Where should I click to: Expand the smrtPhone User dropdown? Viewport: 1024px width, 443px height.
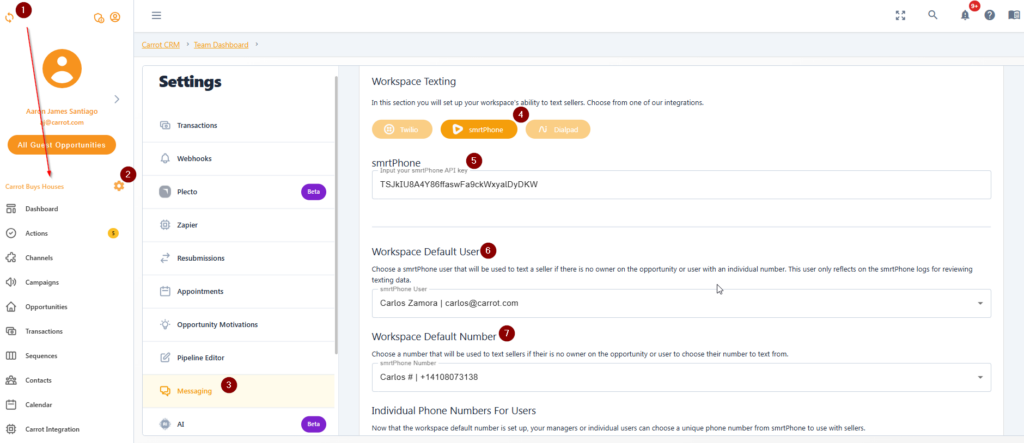tap(980, 304)
